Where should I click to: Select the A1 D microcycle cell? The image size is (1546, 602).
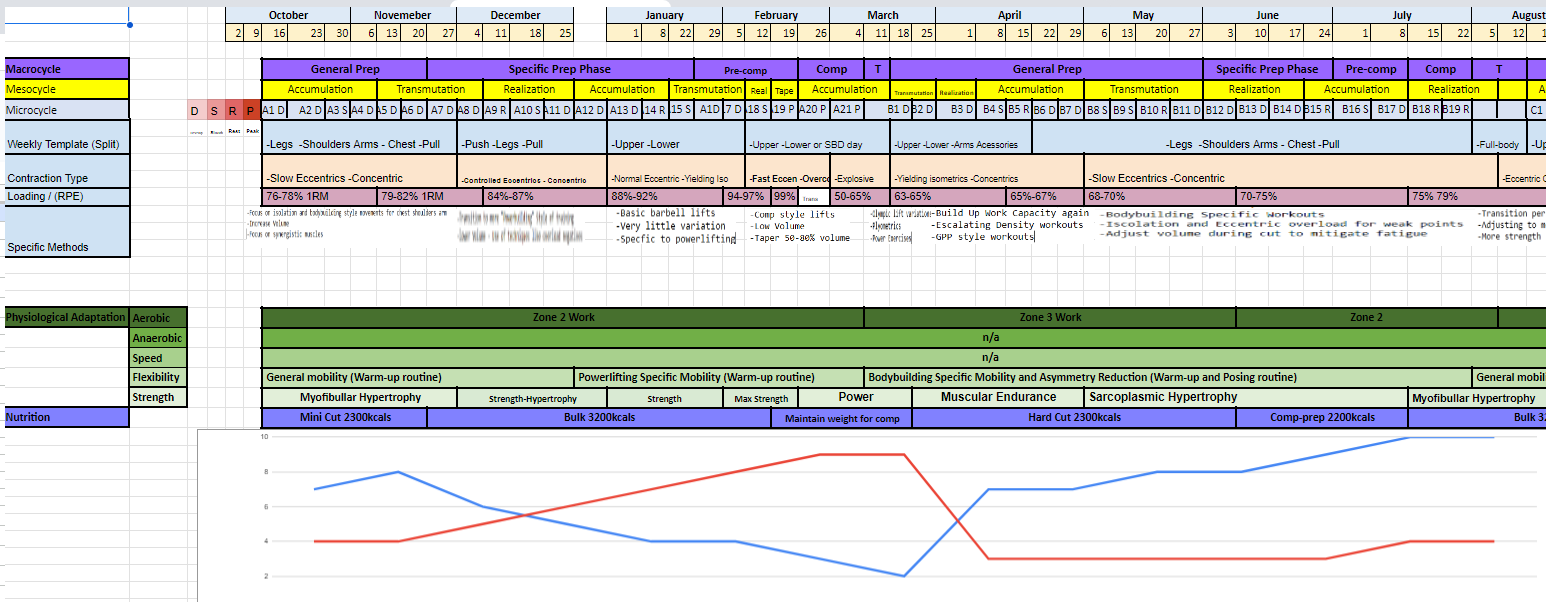[x=272, y=110]
